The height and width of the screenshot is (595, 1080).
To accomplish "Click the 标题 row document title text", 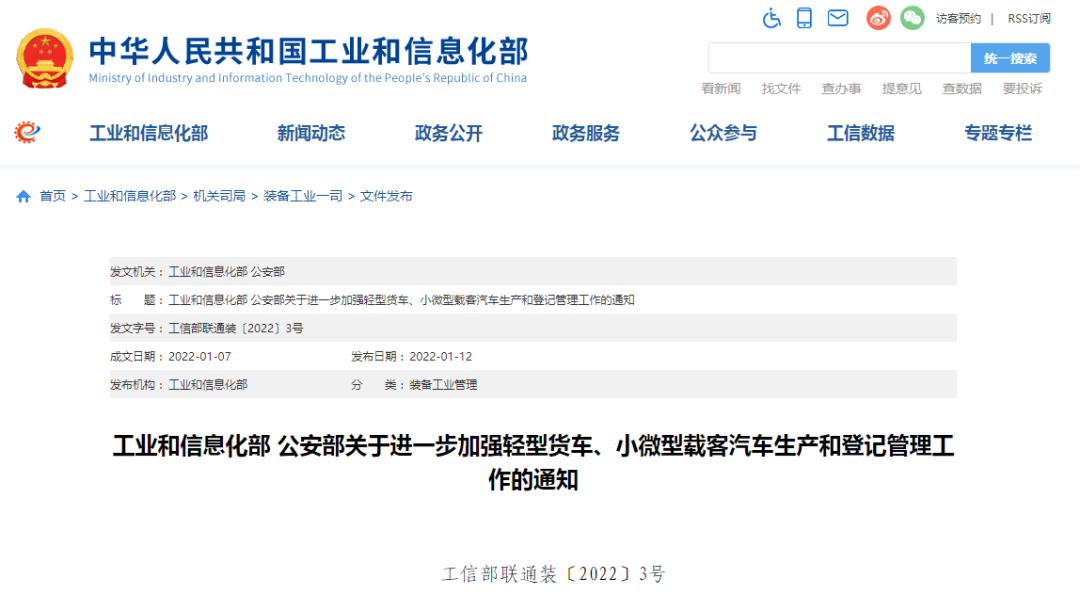I will tap(402, 300).
